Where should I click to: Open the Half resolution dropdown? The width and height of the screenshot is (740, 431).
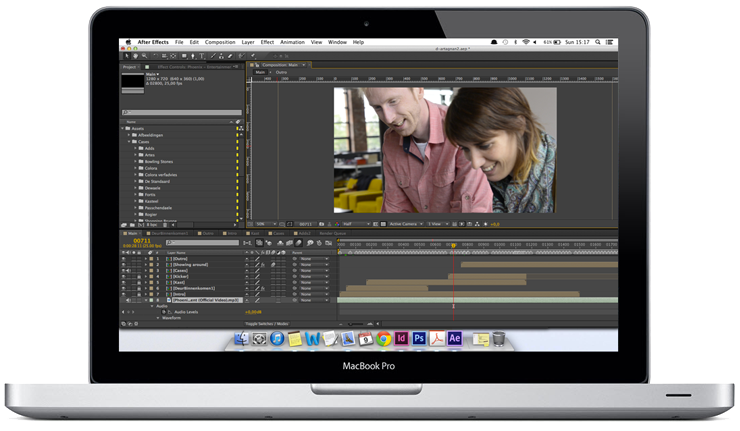(x=356, y=224)
